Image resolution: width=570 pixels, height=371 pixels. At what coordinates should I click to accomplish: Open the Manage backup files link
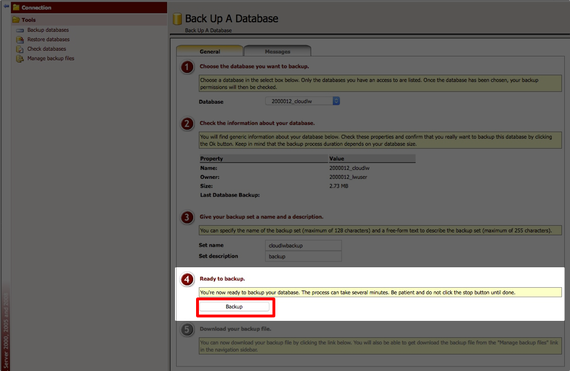51,58
